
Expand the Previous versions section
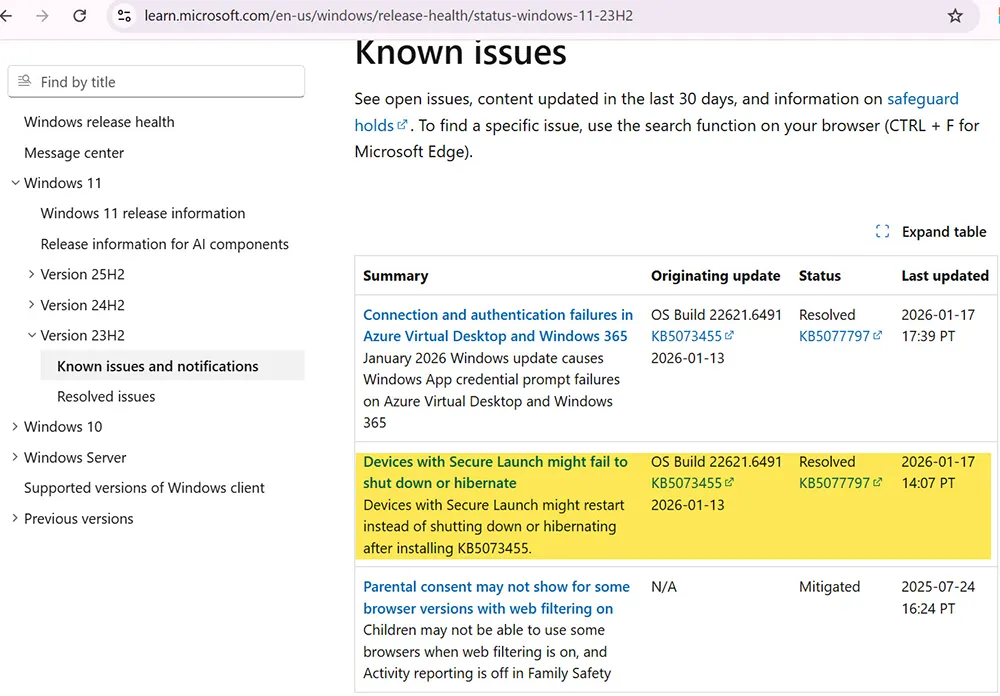pos(14,518)
